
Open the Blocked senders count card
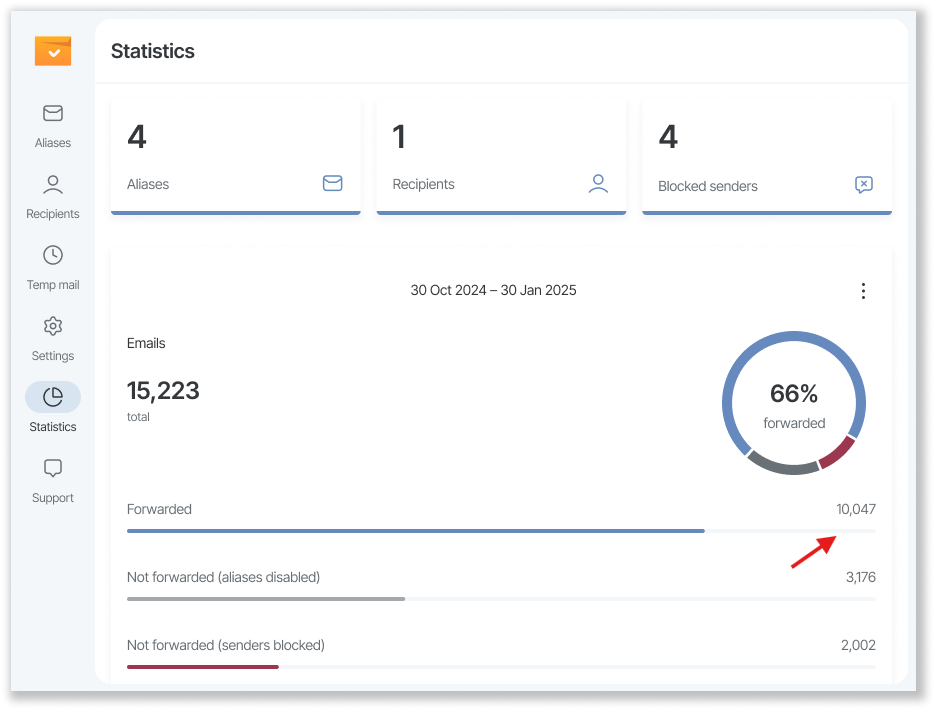[x=767, y=157]
